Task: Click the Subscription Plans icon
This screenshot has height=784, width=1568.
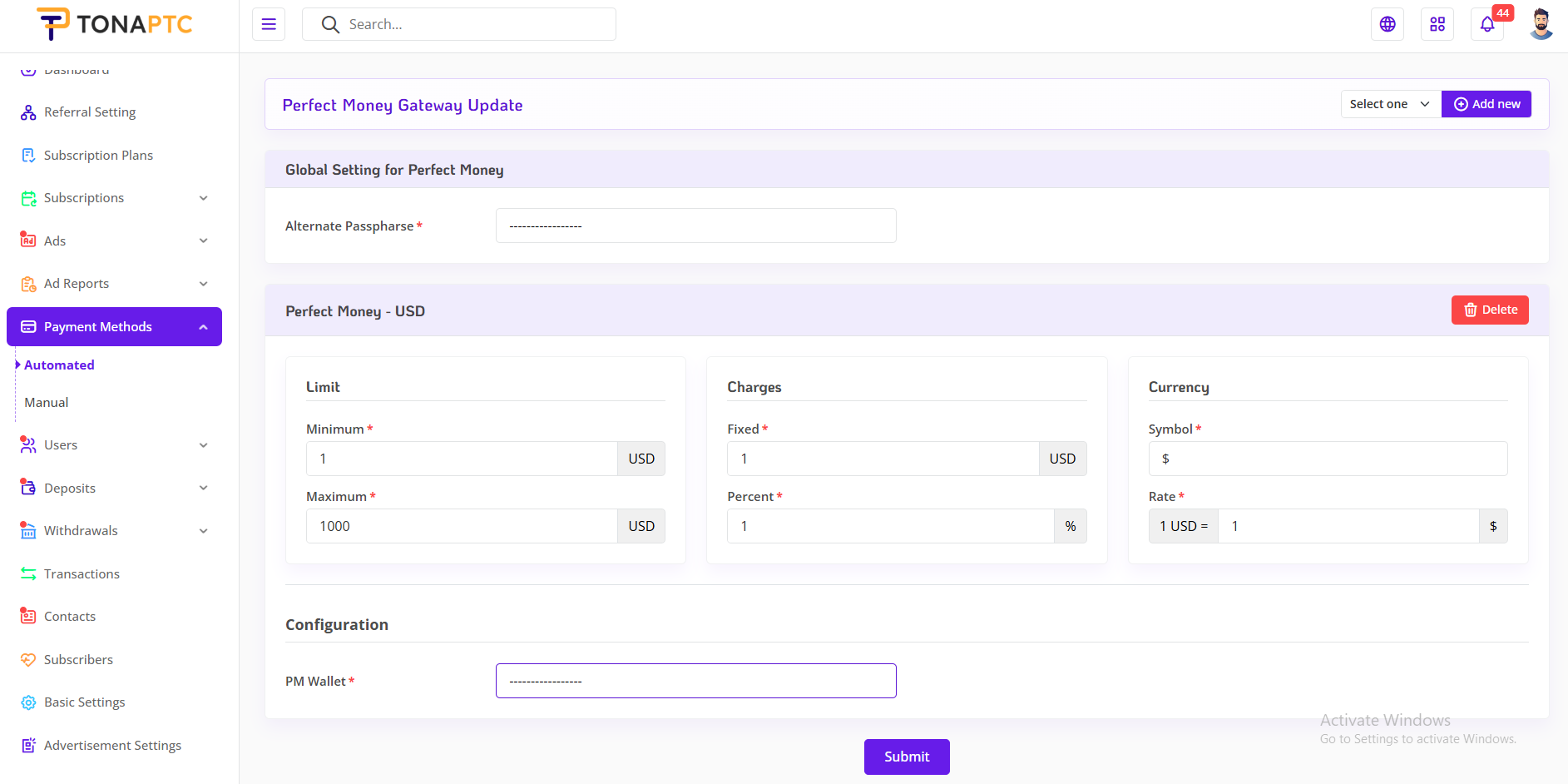Action: (28, 156)
